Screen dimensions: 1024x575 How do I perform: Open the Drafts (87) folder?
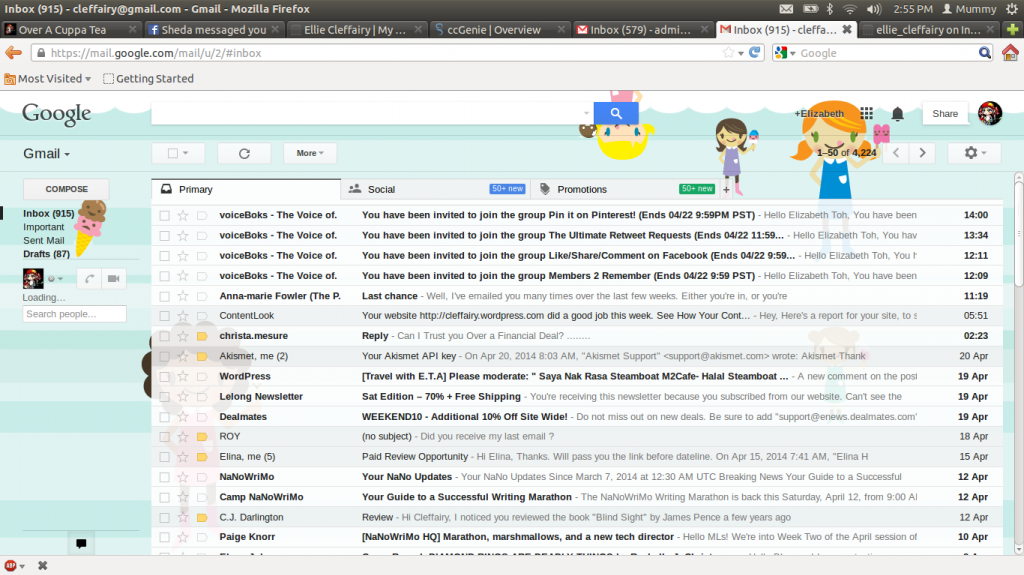click(46, 254)
